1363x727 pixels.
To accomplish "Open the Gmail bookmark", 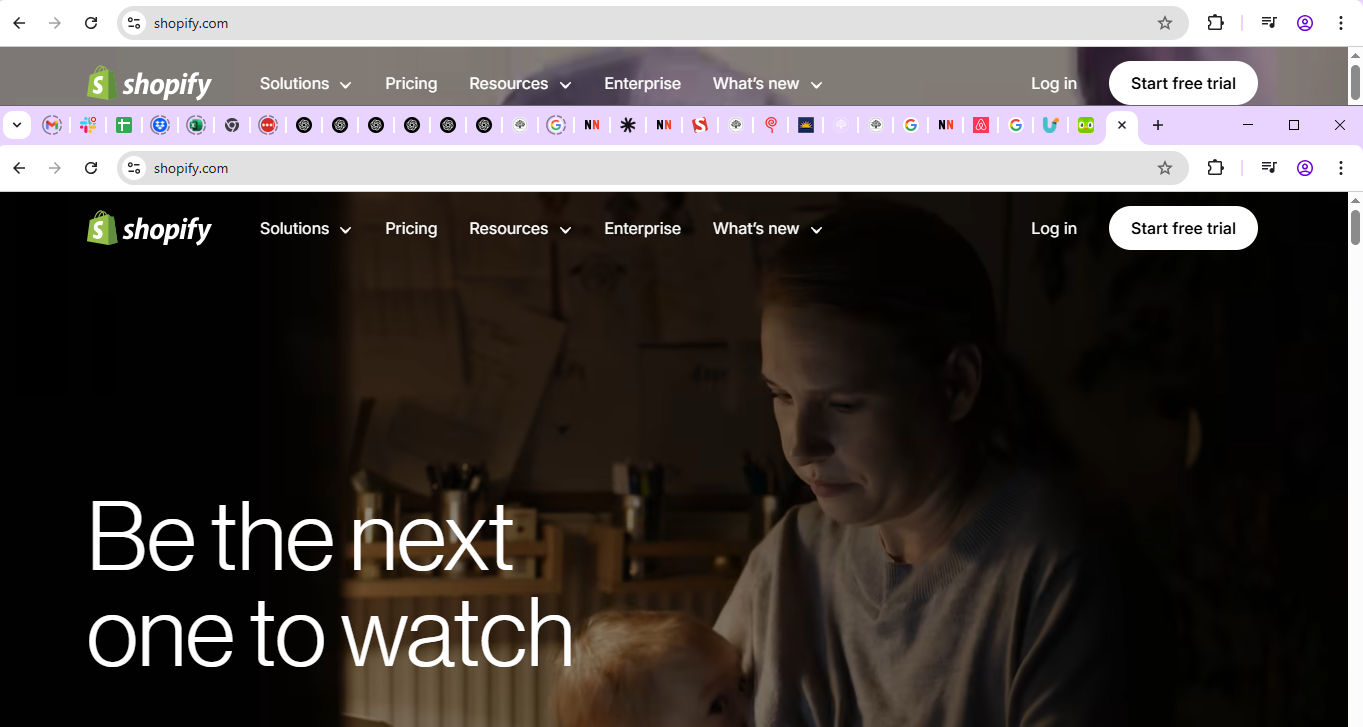I will (52, 125).
